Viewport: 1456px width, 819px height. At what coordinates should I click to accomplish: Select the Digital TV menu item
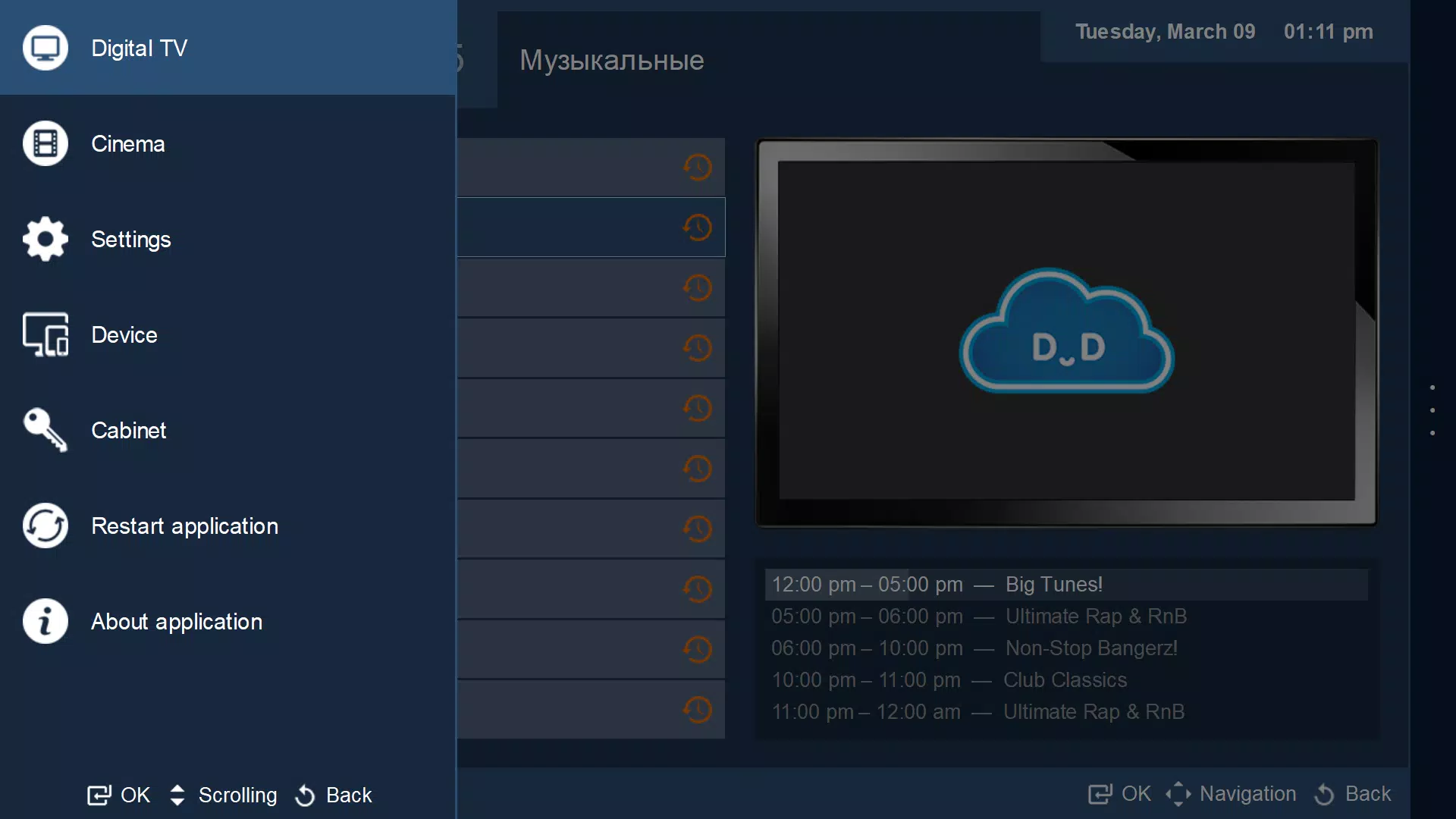[x=228, y=48]
